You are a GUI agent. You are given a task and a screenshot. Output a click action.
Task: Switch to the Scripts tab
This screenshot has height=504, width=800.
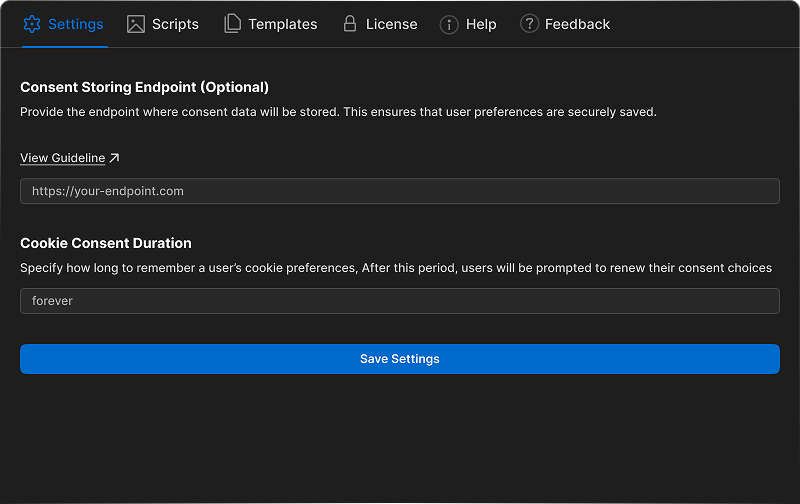pos(175,24)
